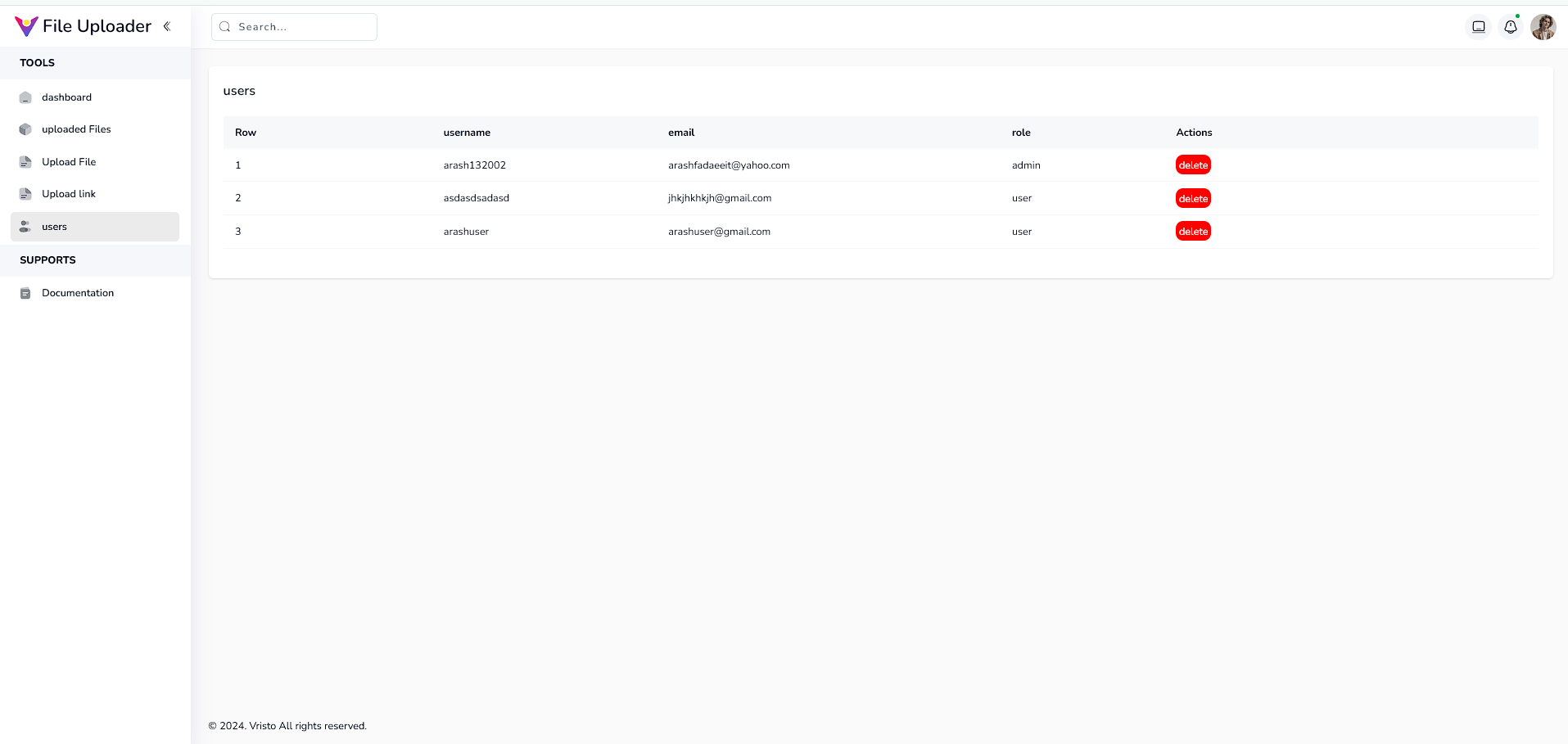The width and height of the screenshot is (1568, 744).
Task: Open uploaded Files menu item
Action: [x=95, y=129]
